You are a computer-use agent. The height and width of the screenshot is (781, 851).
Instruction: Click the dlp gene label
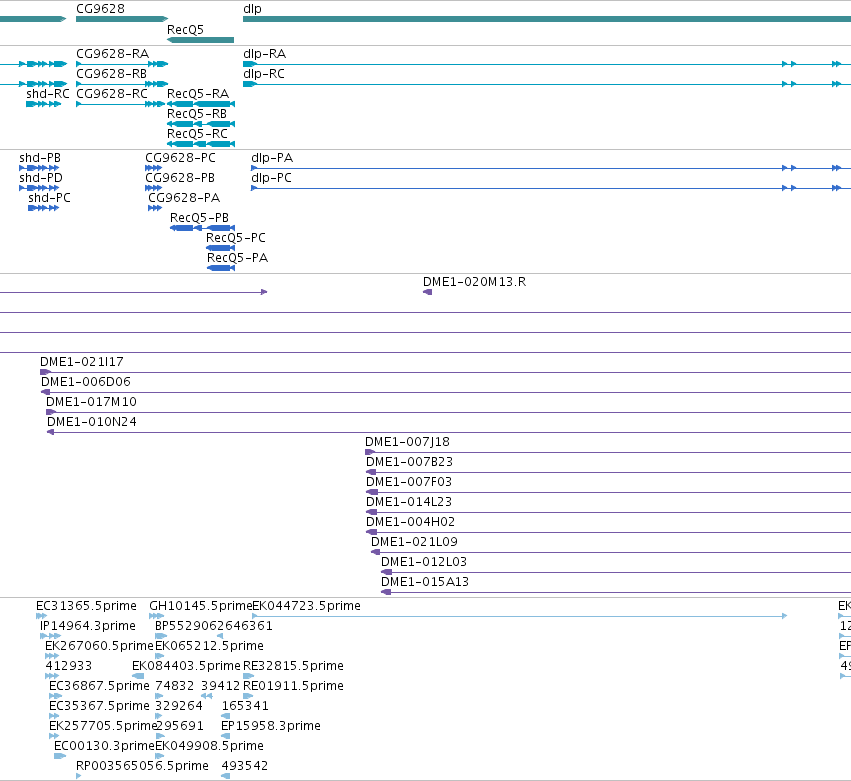coord(252,9)
